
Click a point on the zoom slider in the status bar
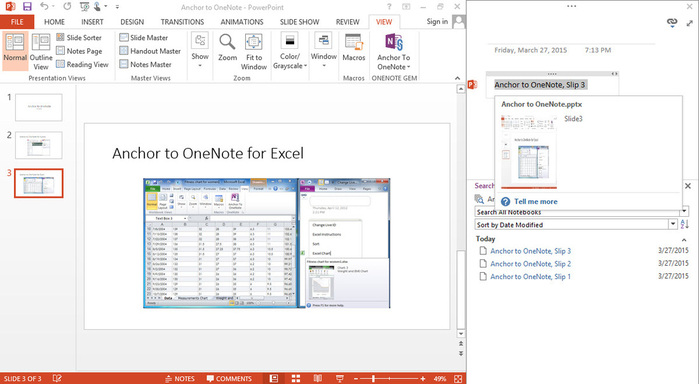tap(389, 379)
